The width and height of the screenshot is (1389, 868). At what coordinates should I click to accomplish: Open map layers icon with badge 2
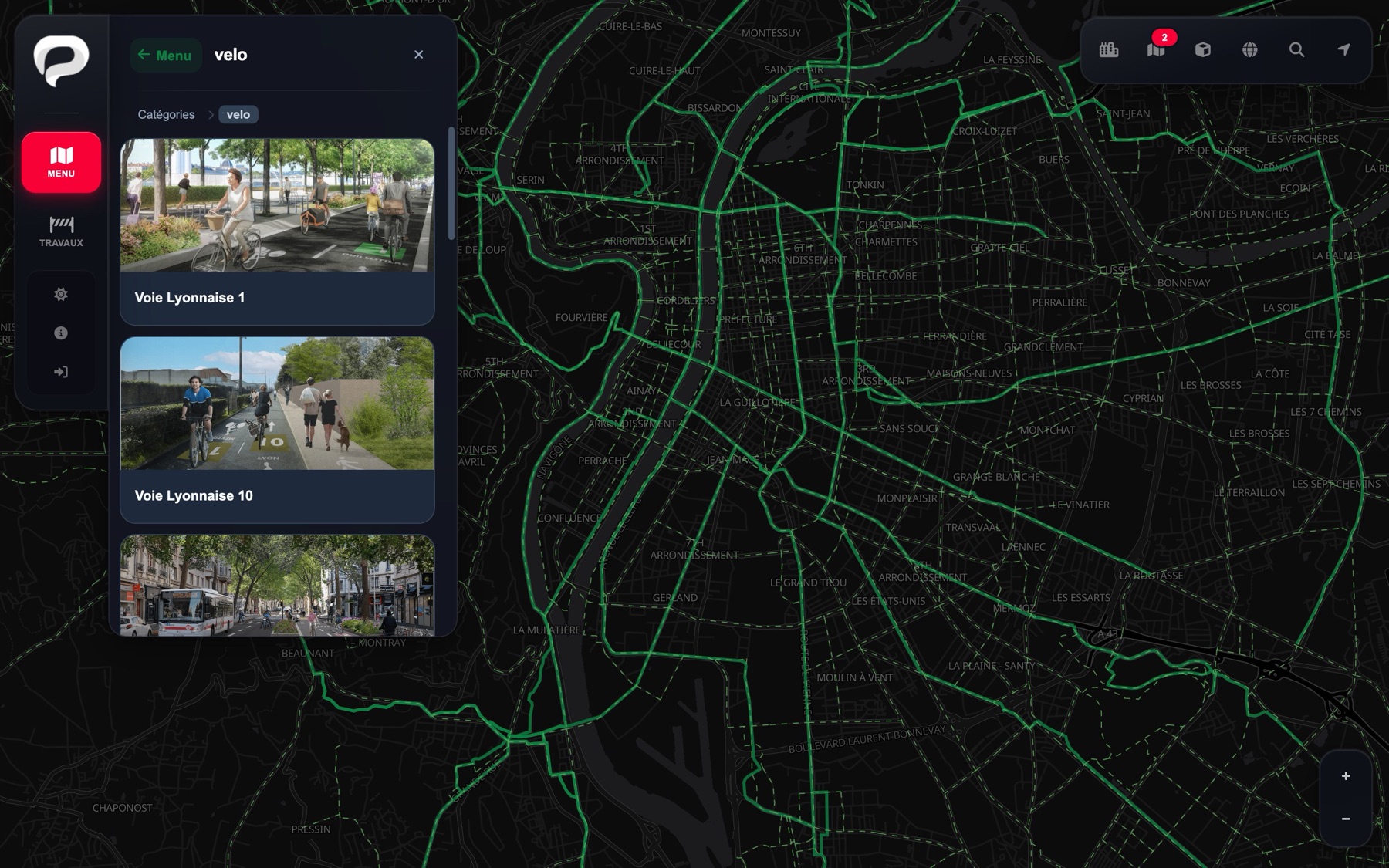click(x=1156, y=49)
